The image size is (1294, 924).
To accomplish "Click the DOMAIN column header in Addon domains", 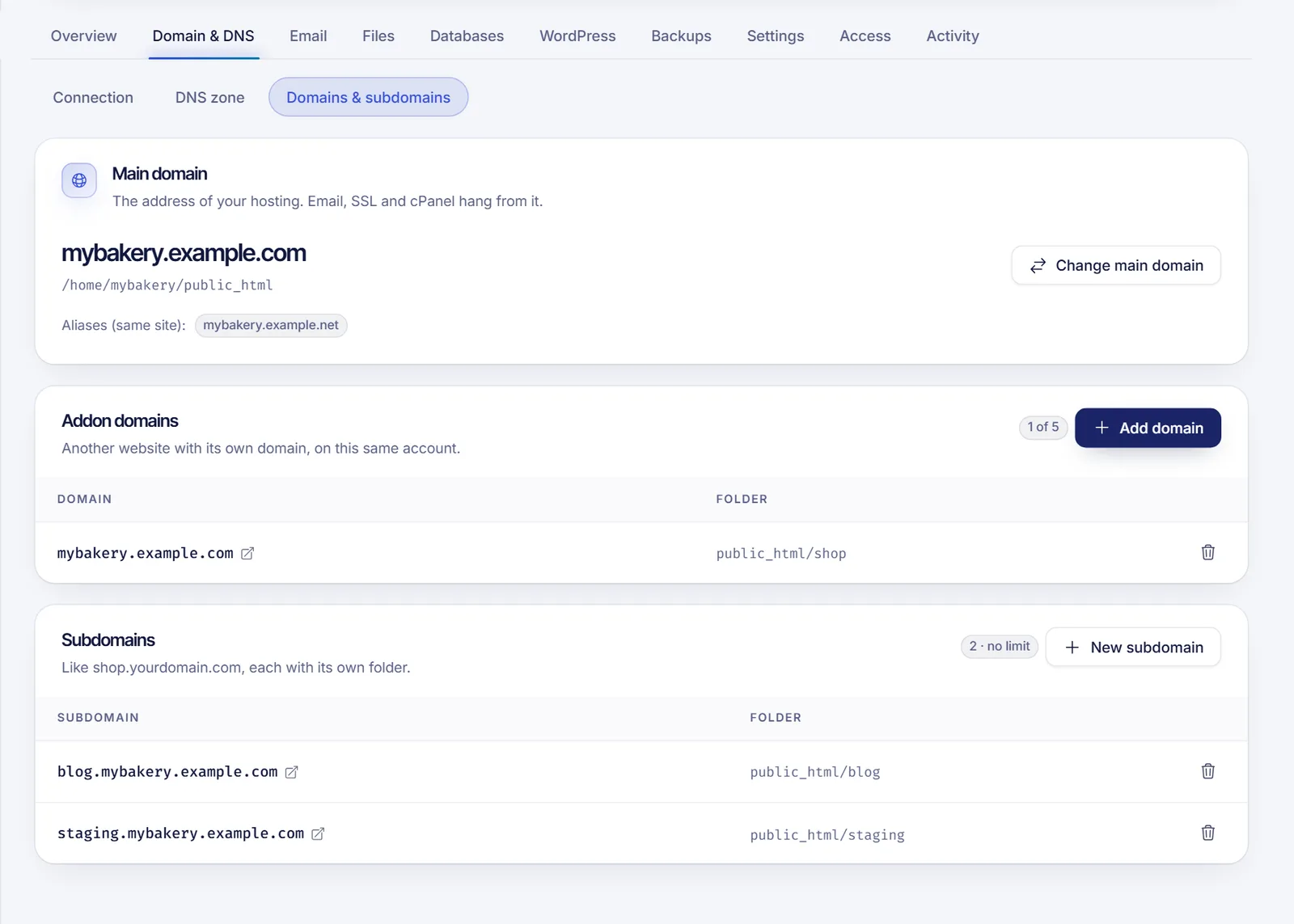I will [84, 499].
